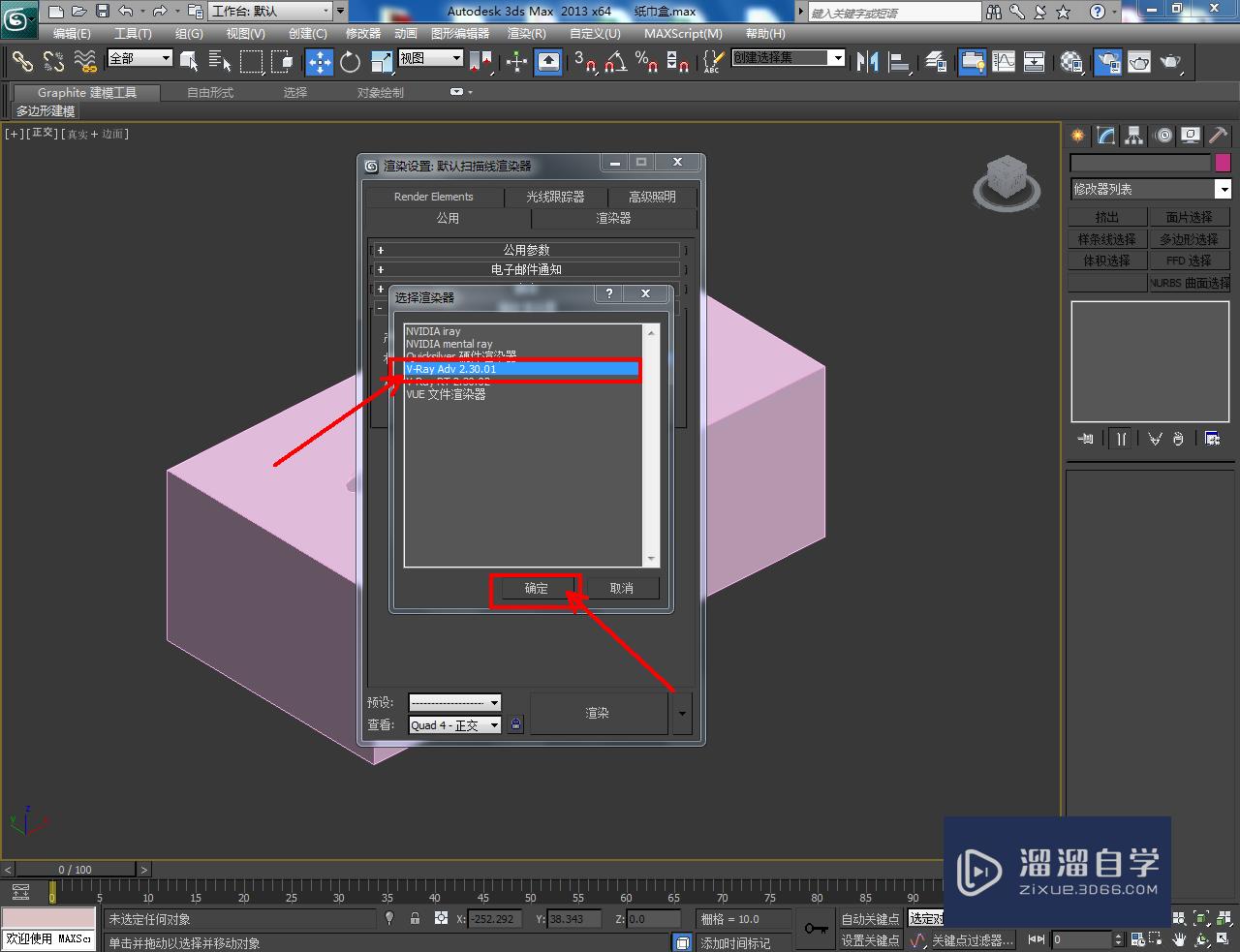The image size is (1240, 952).
Task: Click the Render Production teapot icon
Action: [x=1171, y=62]
